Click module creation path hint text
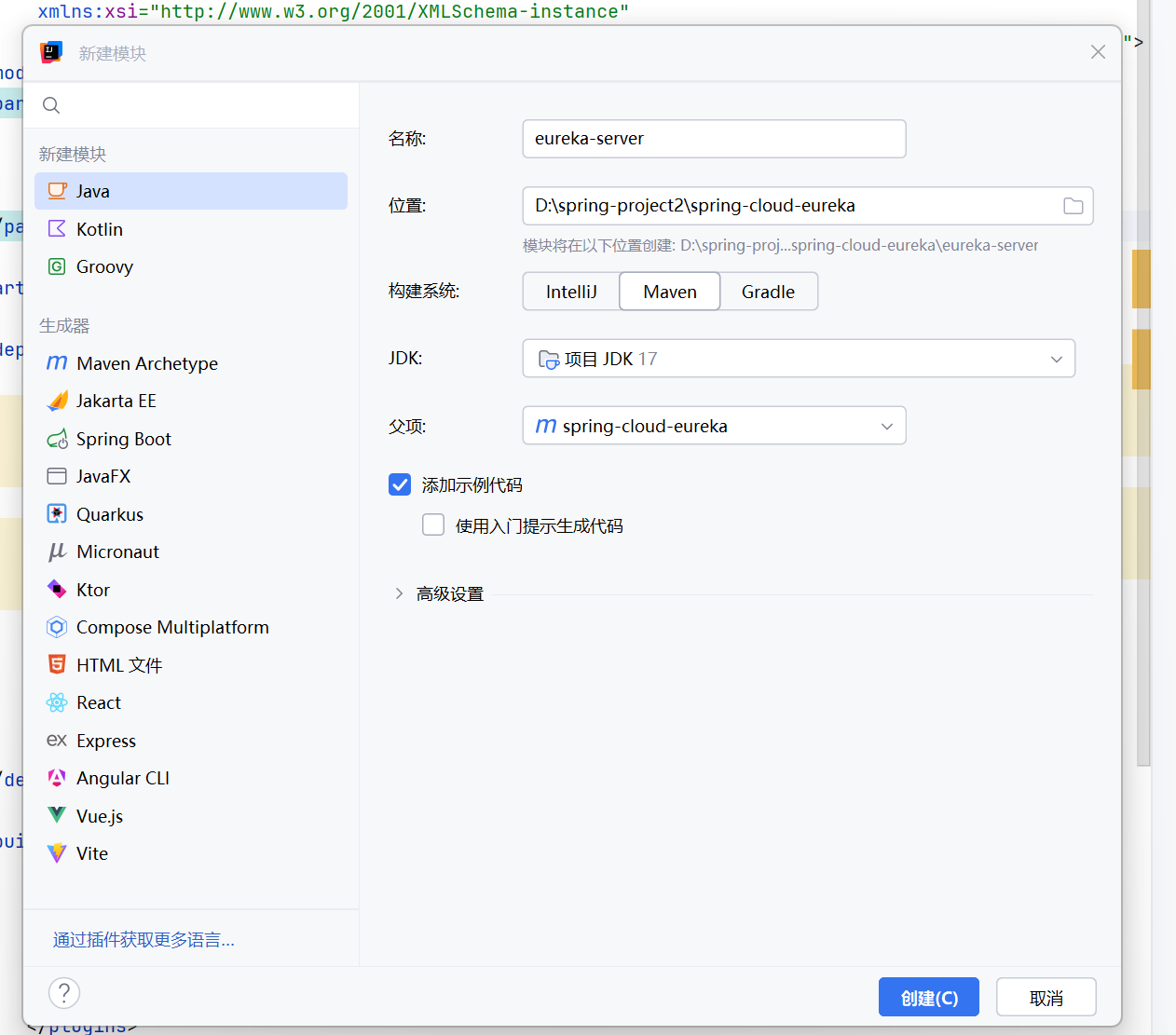 (780, 245)
